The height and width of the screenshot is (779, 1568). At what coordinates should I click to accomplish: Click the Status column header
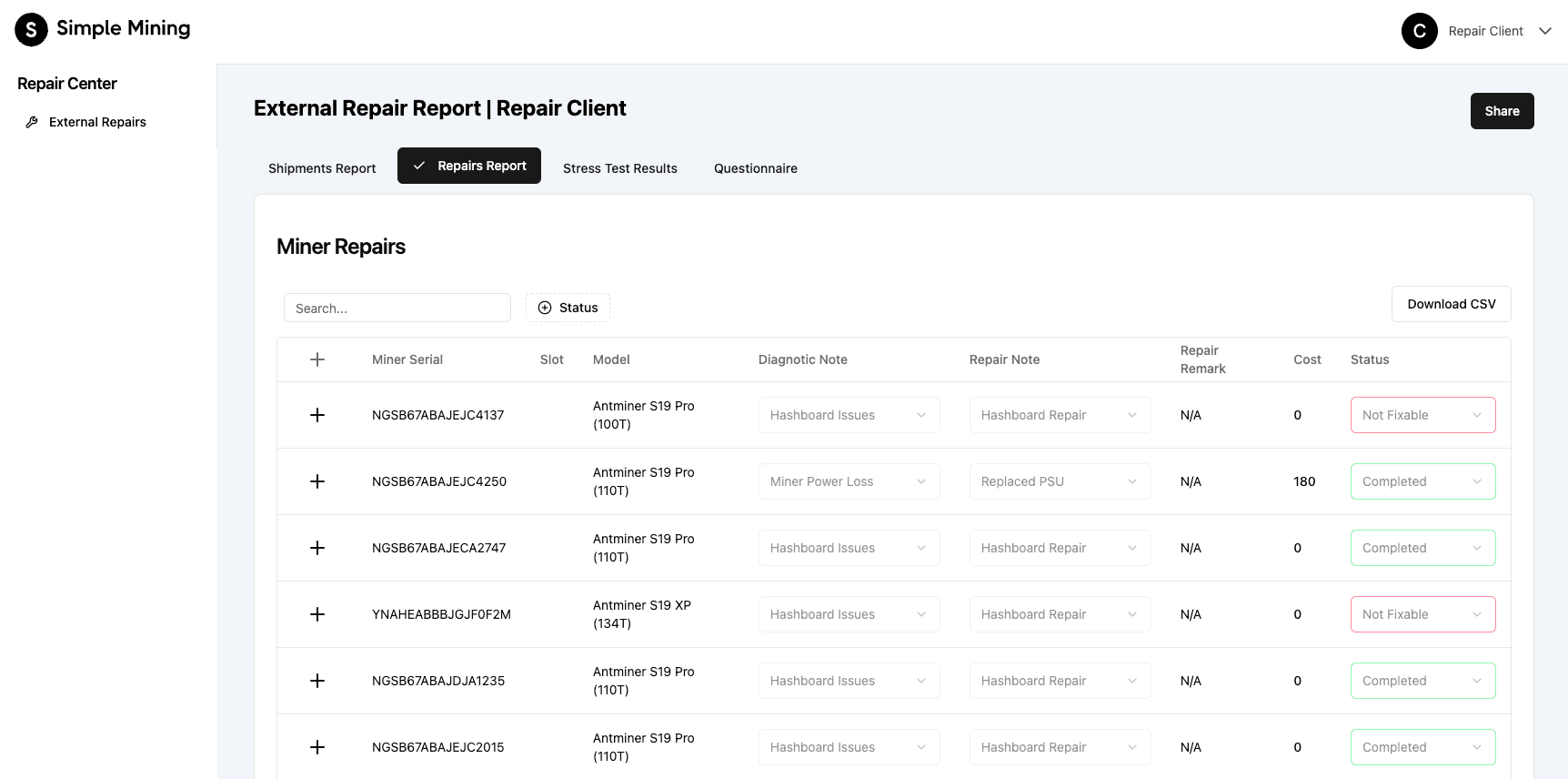[x=1370, y=359]
